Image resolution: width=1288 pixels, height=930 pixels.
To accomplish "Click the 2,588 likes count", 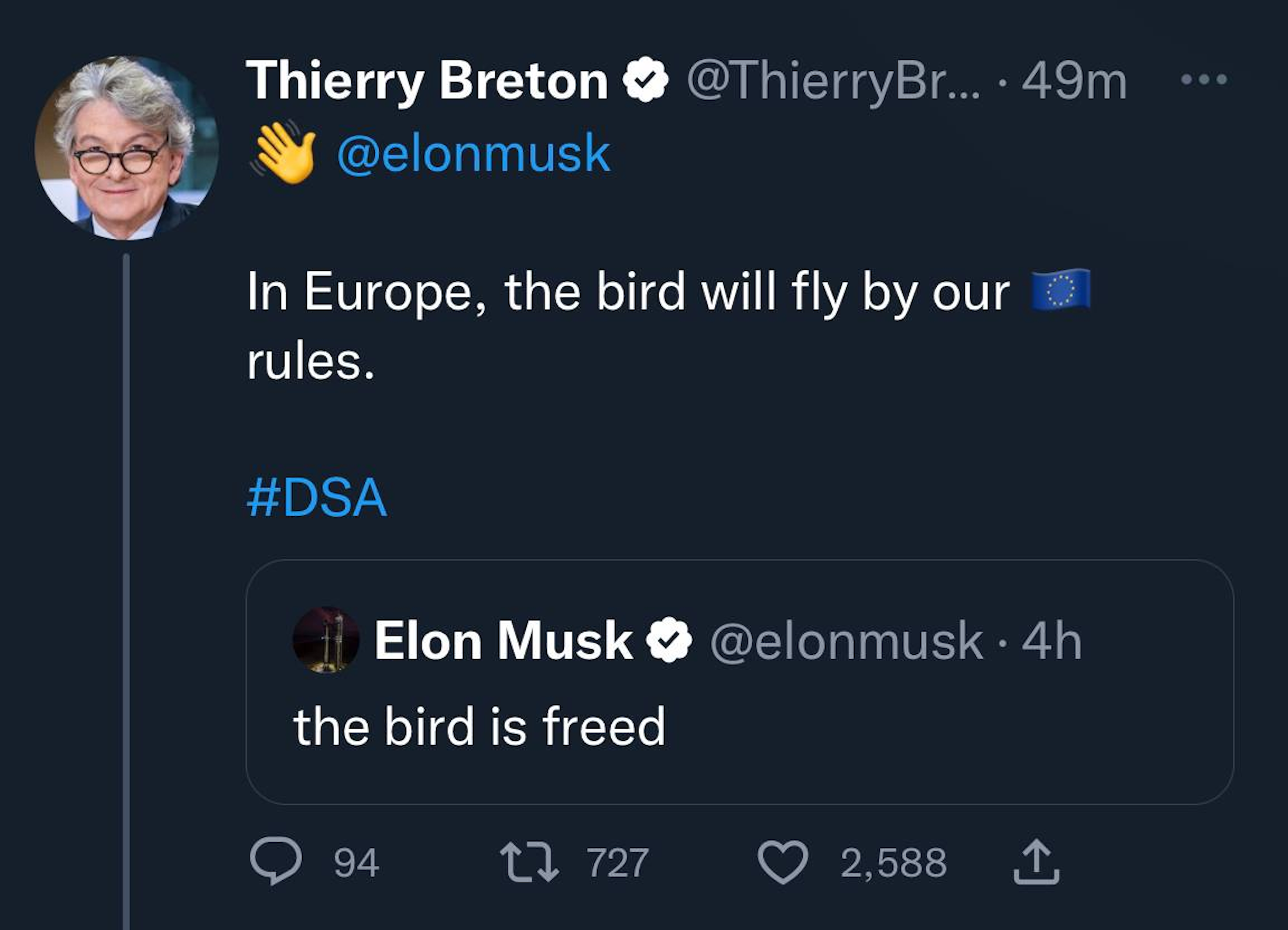I will [893, 863].
